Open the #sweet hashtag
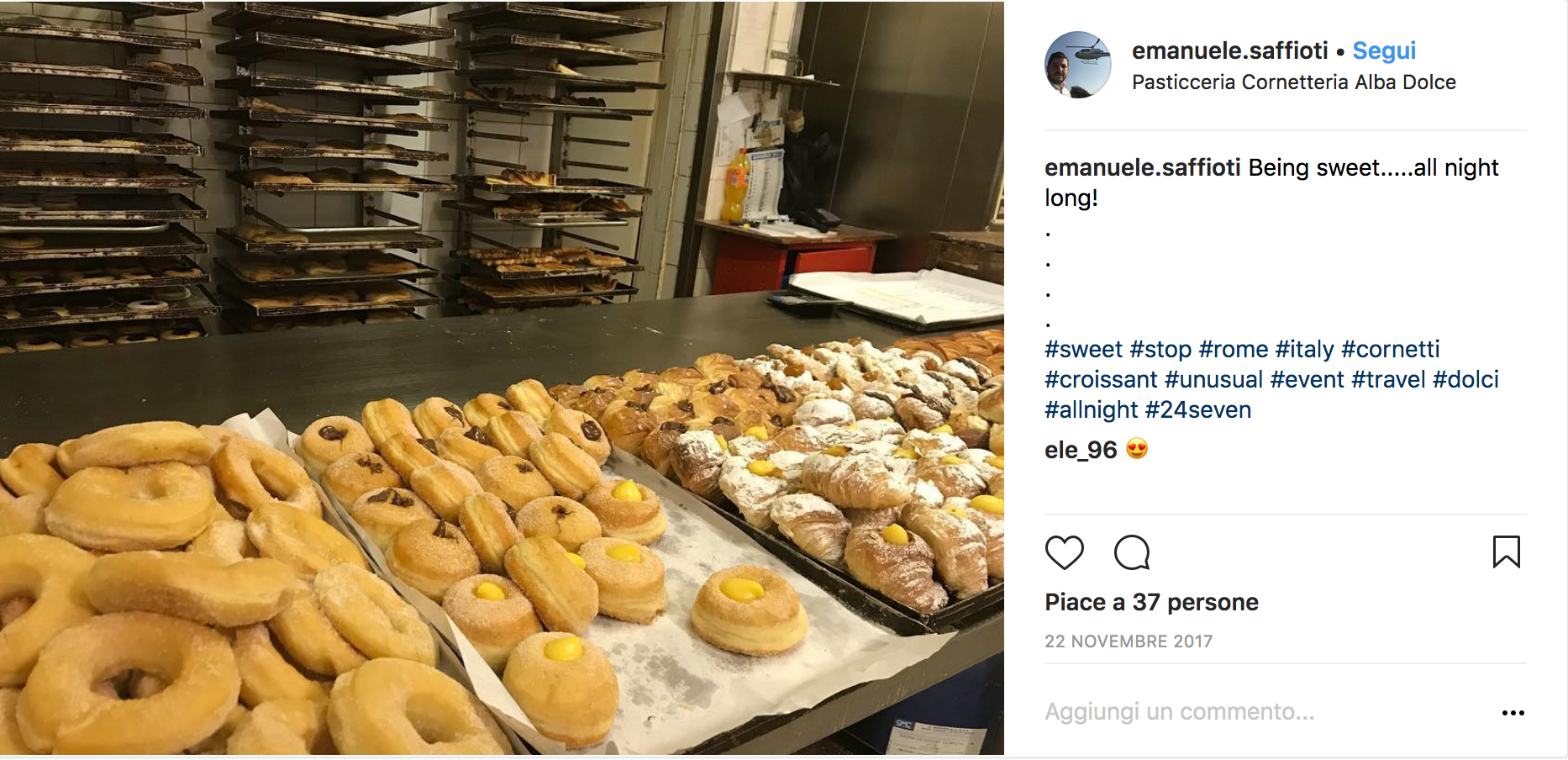Image resolution: width=1568 pixels, height=760 pixels. click(x=1083, y=350)
